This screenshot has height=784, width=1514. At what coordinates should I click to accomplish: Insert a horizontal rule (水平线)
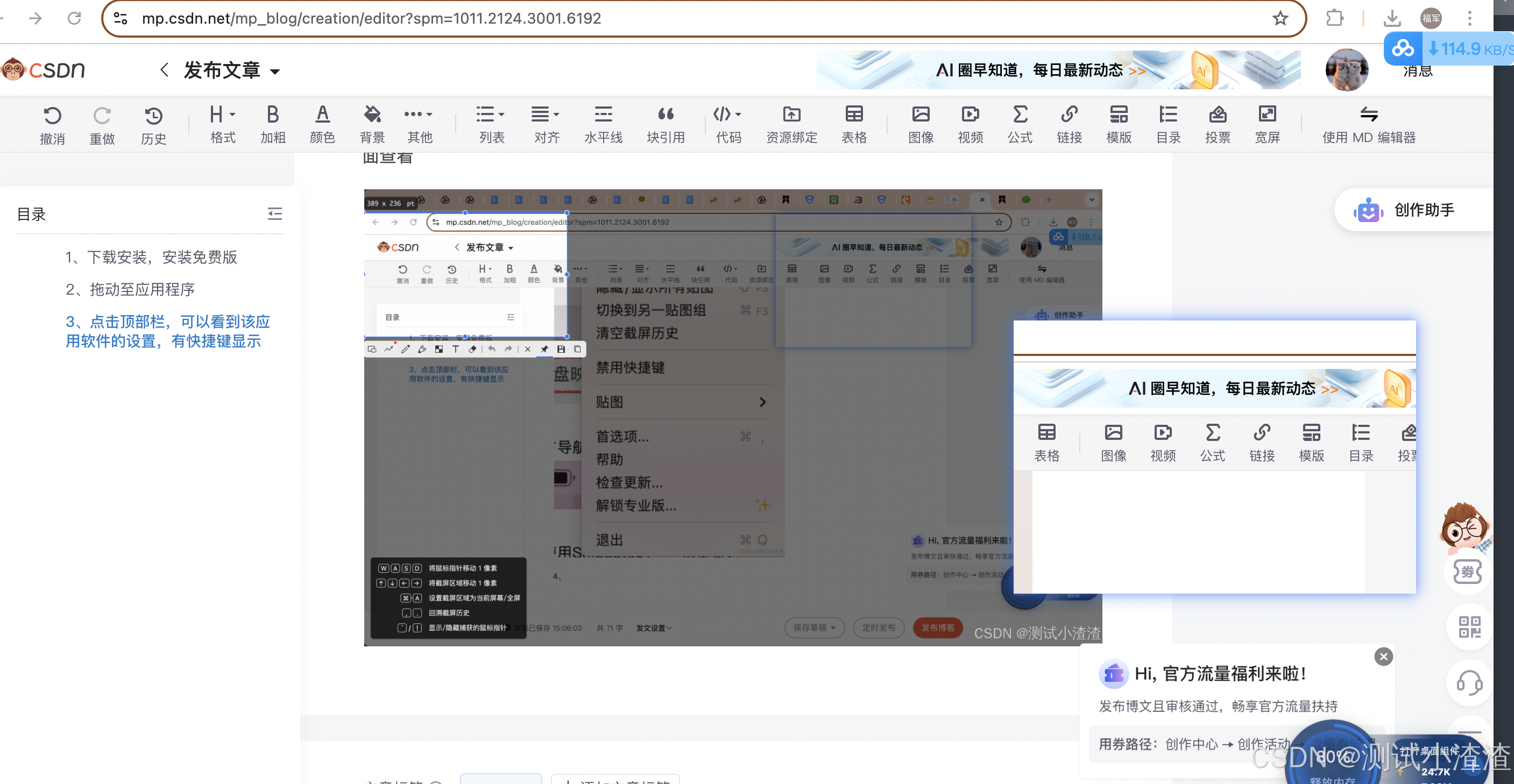click(603, 124)
